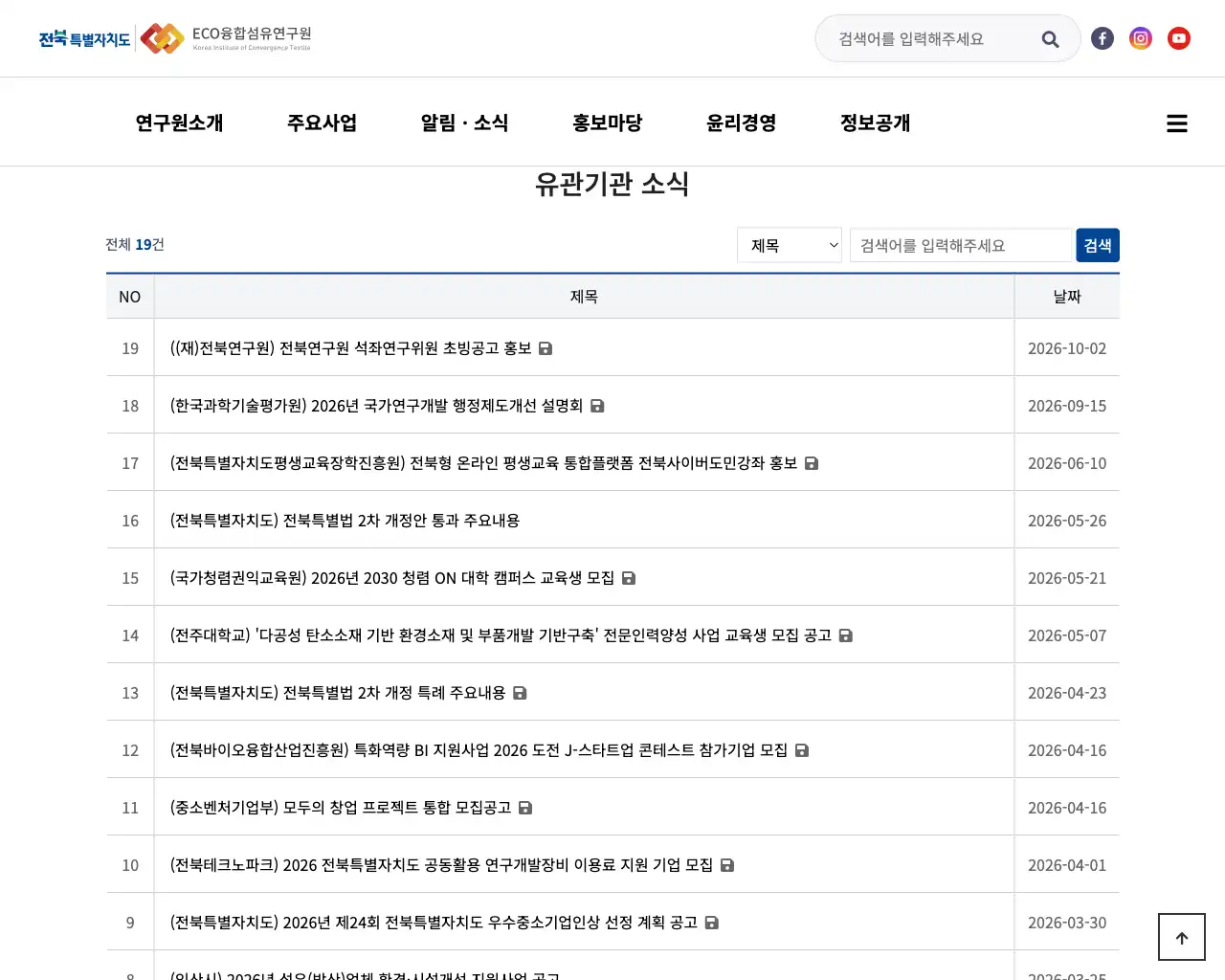This screenshot has width=1225, height=980.
Task: Open 모두의 창업 프로젝트 통합 모집공고 post
Action: click(341, 808)
